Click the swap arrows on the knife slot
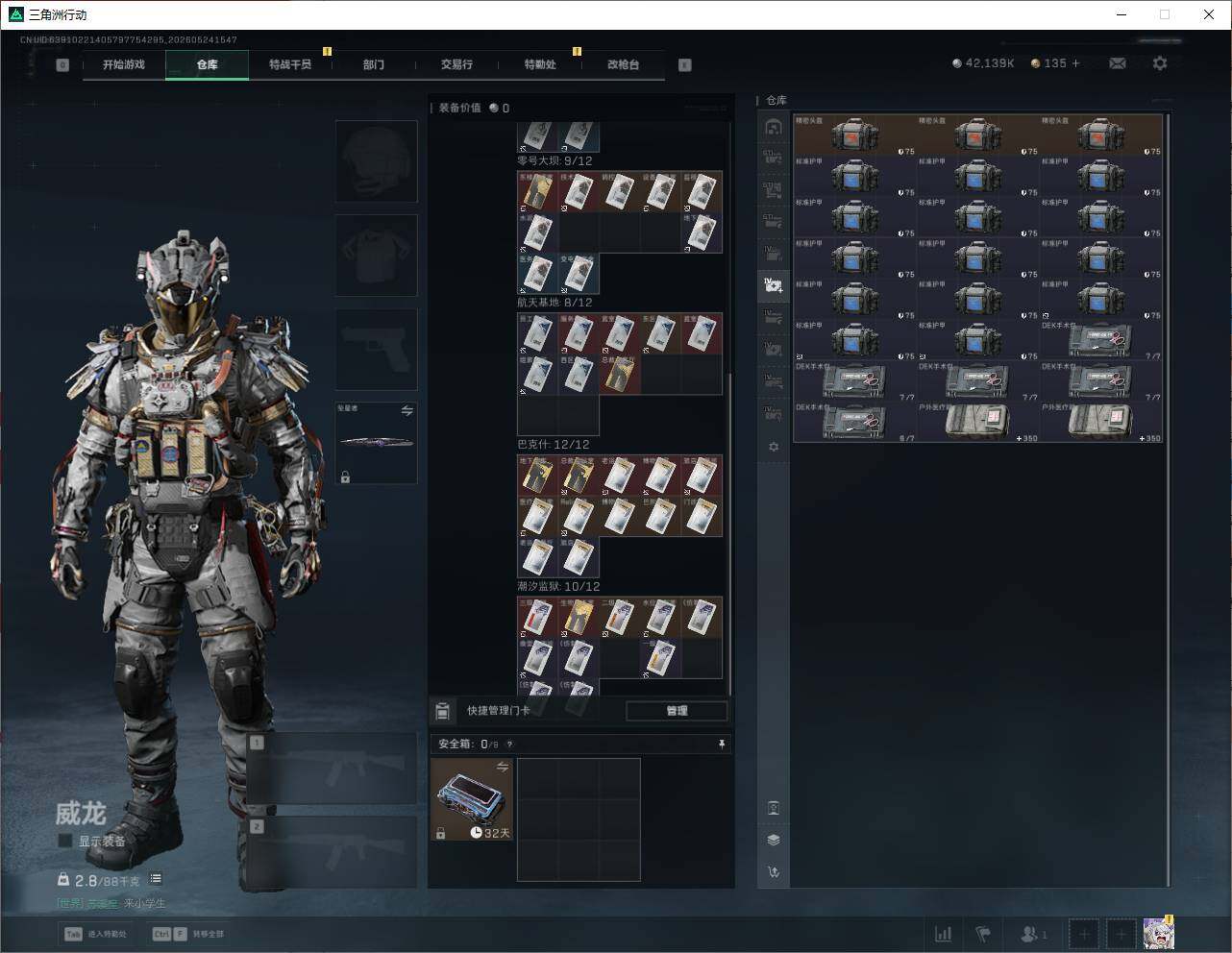This screenshot has width=1232, height=953. pos(407,411)
